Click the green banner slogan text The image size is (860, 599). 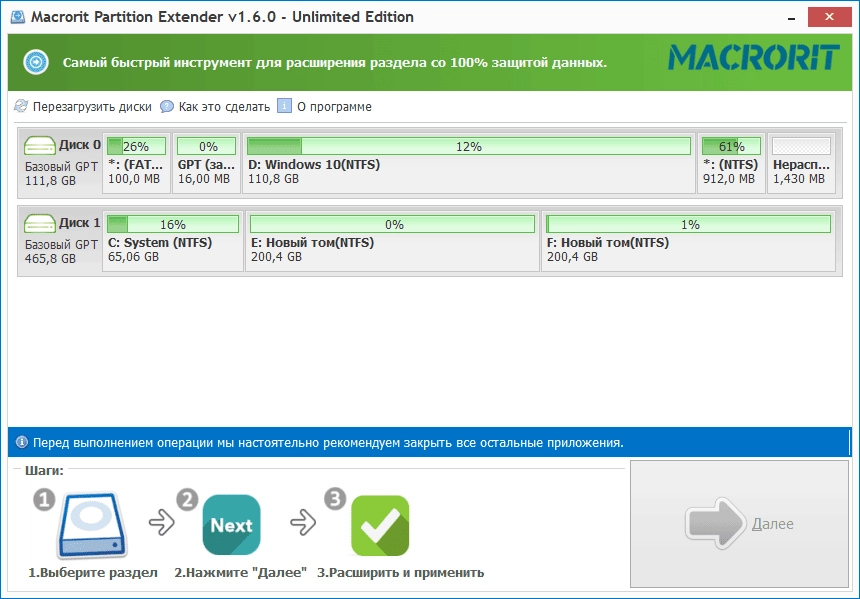tap(335, 63)
